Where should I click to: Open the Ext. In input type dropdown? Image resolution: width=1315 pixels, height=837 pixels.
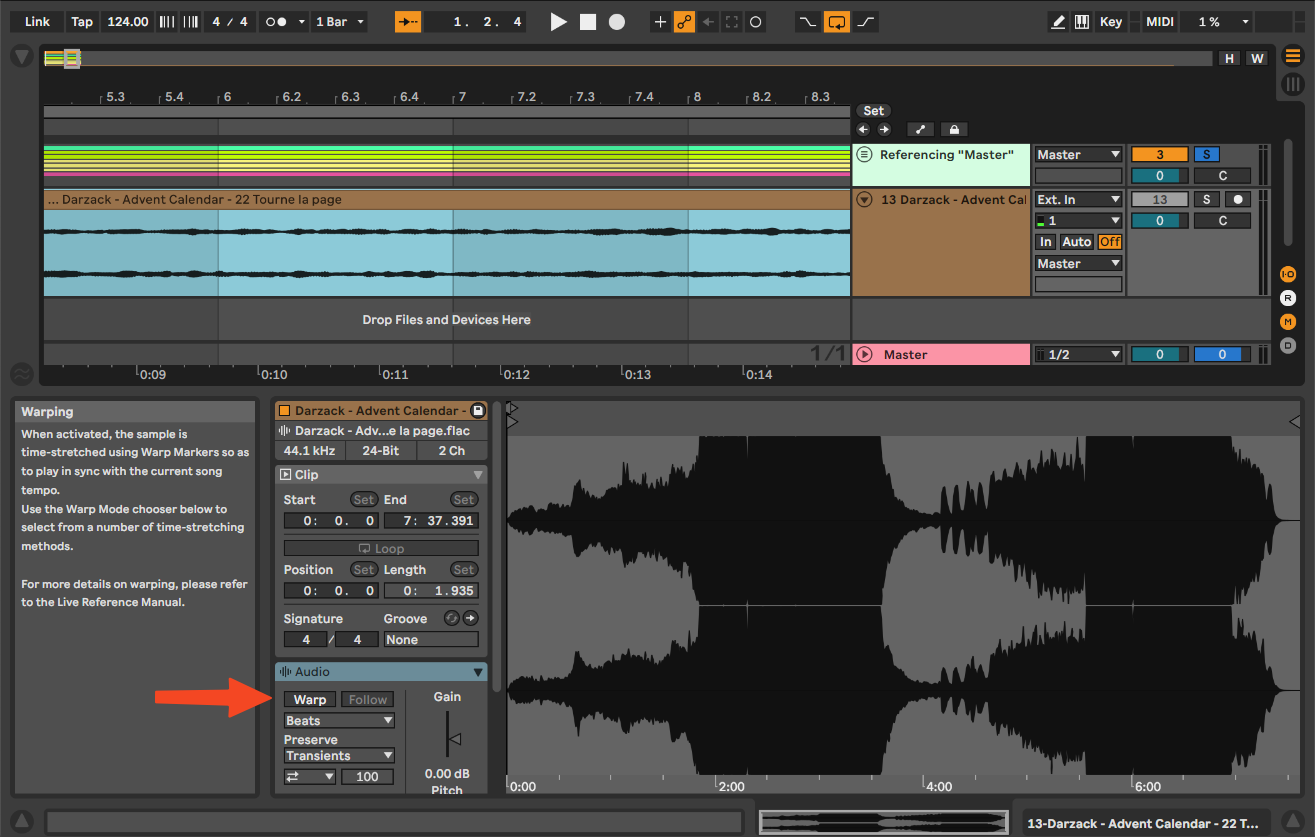tap(1078, 200)
